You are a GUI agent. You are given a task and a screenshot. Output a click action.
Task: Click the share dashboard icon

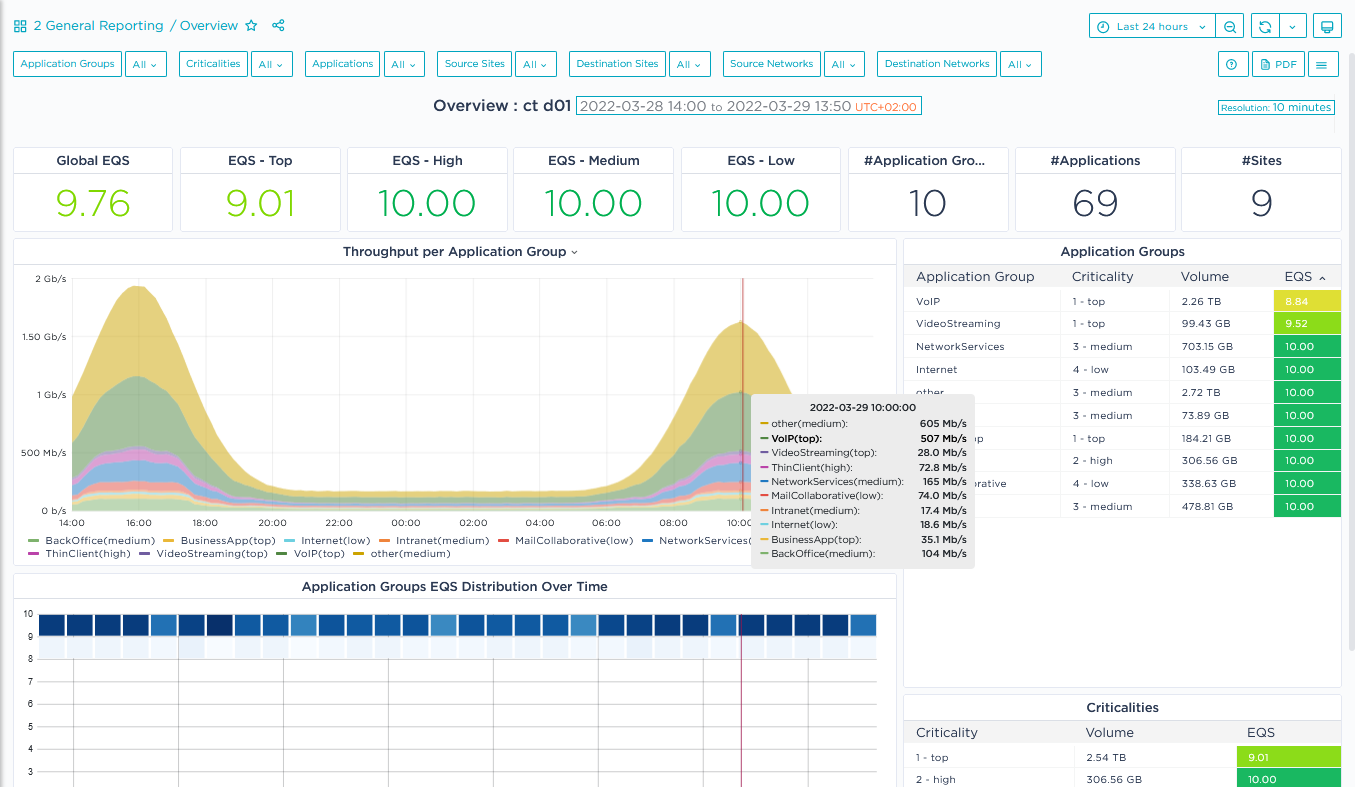tap(279, 26)
